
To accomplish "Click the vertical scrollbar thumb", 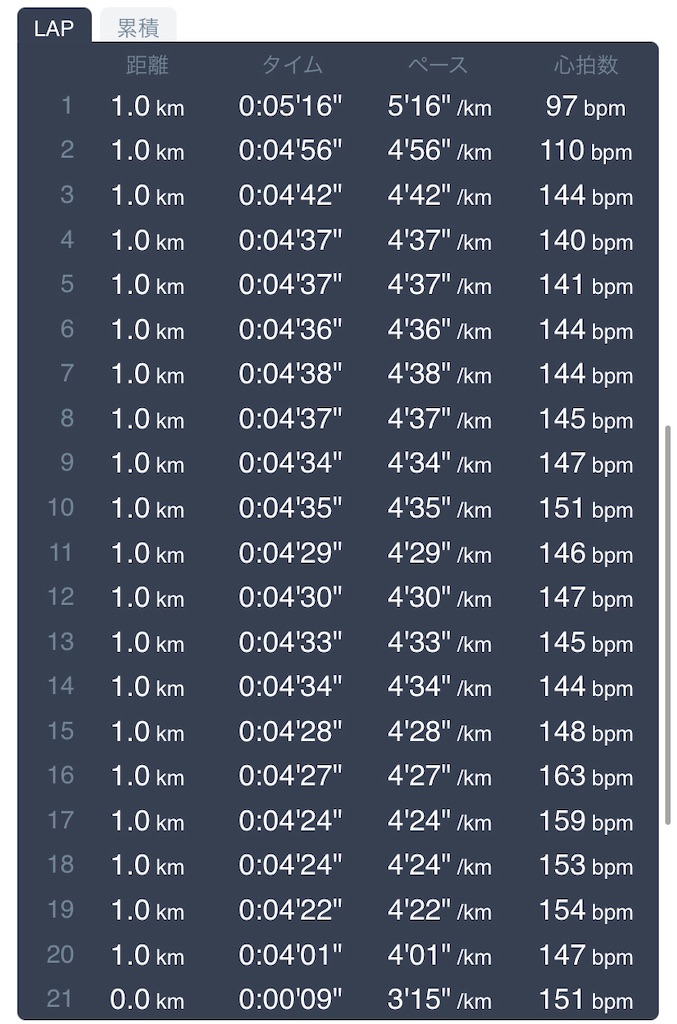I will [x=667, y=625].
